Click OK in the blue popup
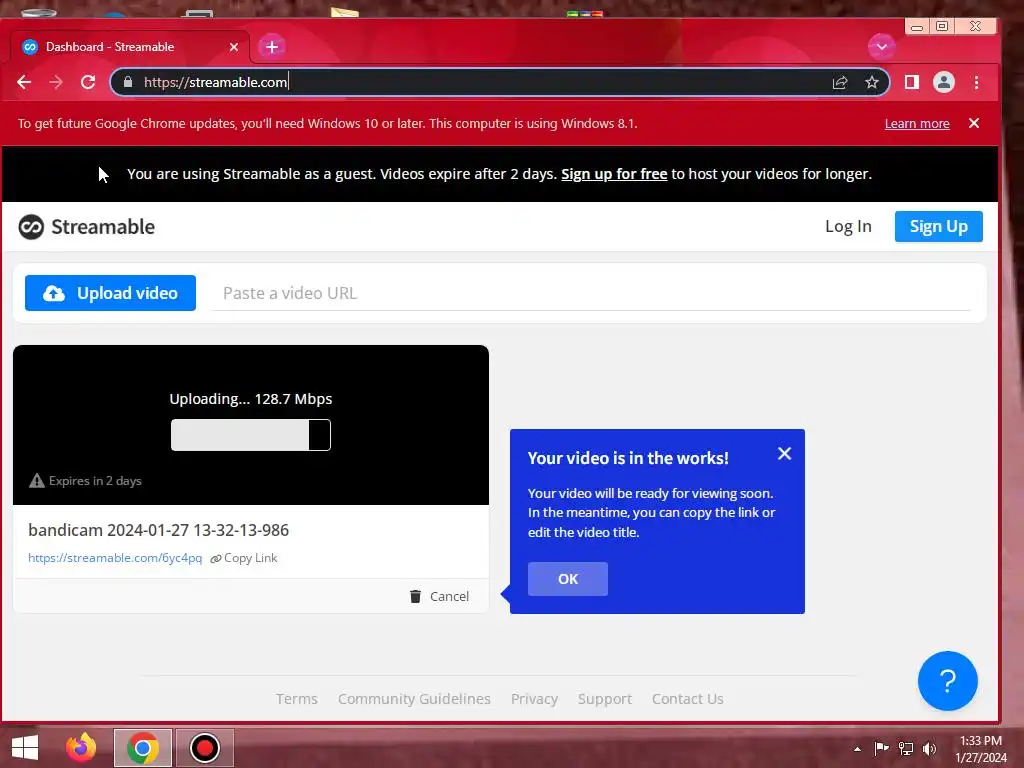Image resolution: width=1024 pixels, height=768 pixels. [x=568, y=579]
